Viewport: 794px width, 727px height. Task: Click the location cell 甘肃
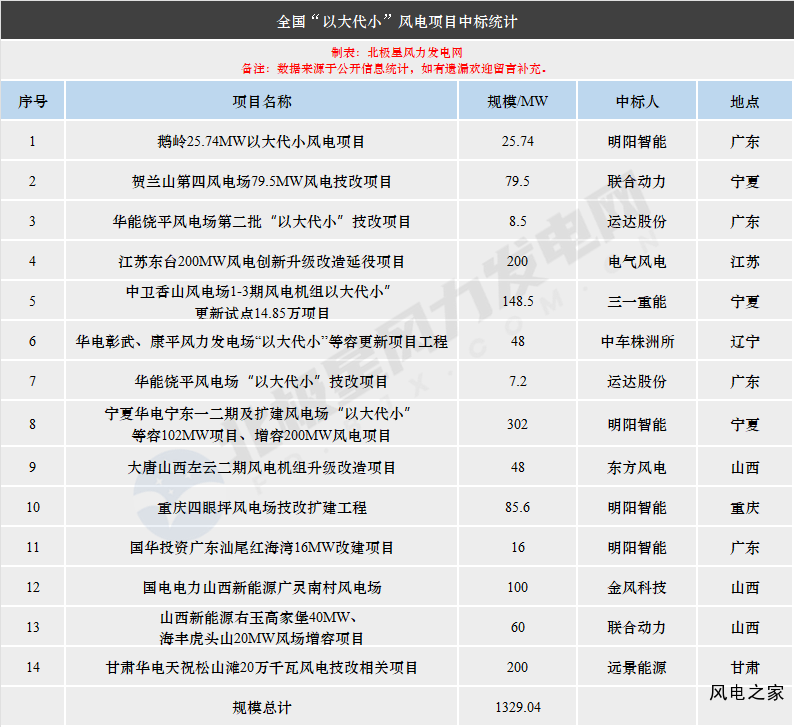click(x=745, y=667)
